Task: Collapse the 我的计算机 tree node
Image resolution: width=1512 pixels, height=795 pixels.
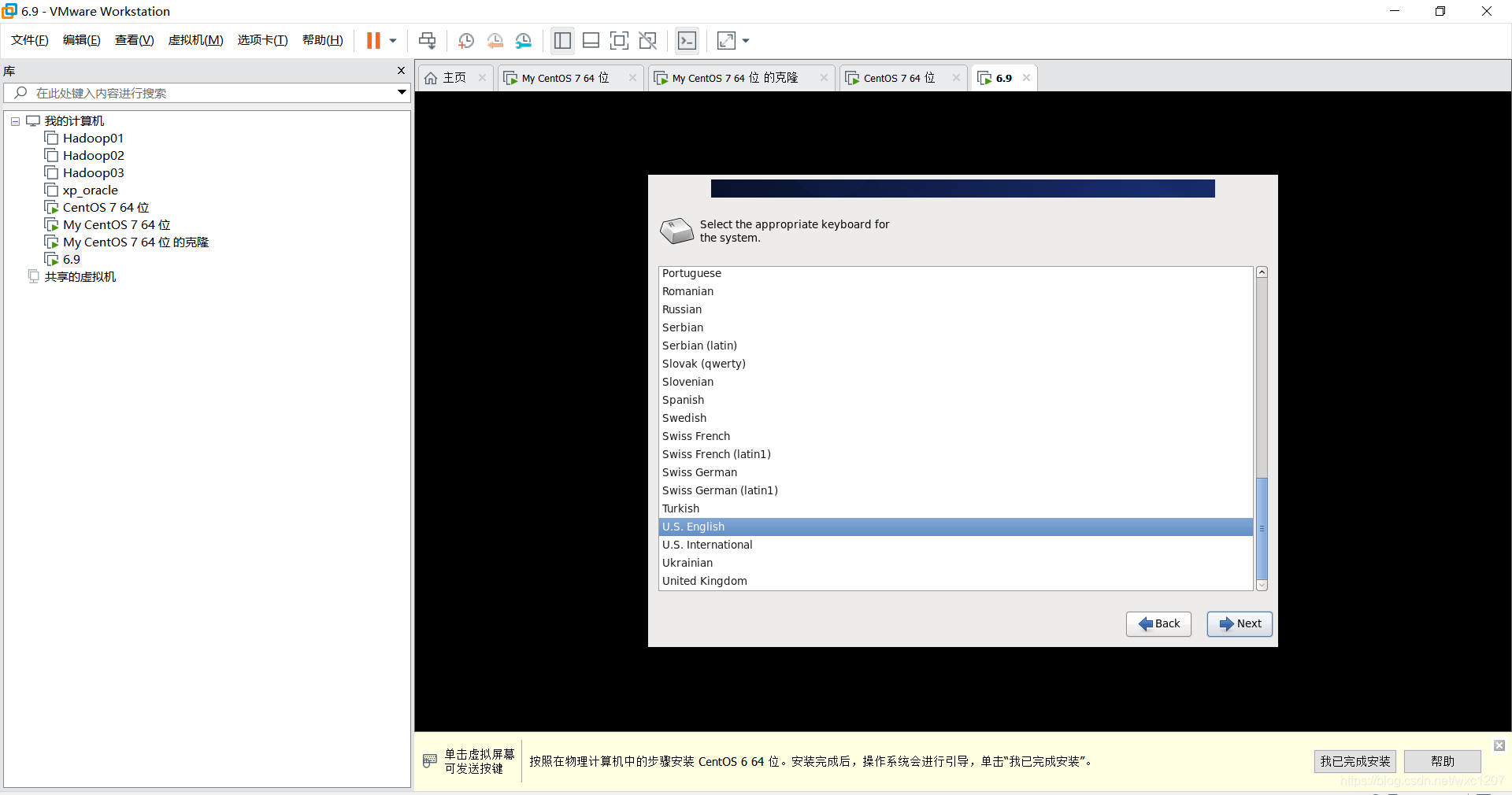Action: coord(15,121)
